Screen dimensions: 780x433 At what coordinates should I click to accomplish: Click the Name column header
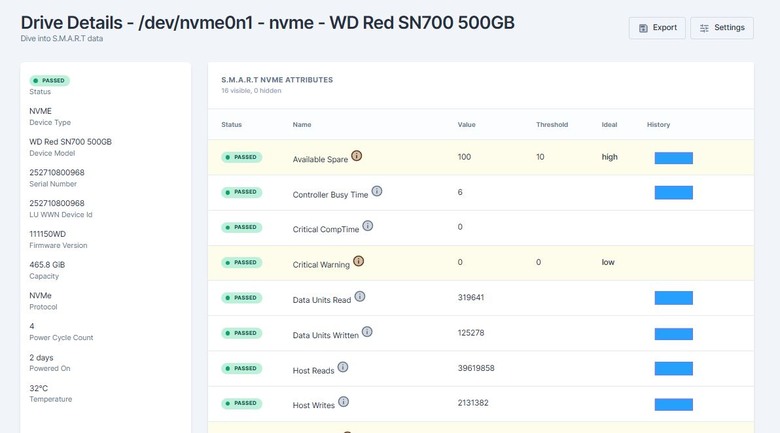click(302, 124)
